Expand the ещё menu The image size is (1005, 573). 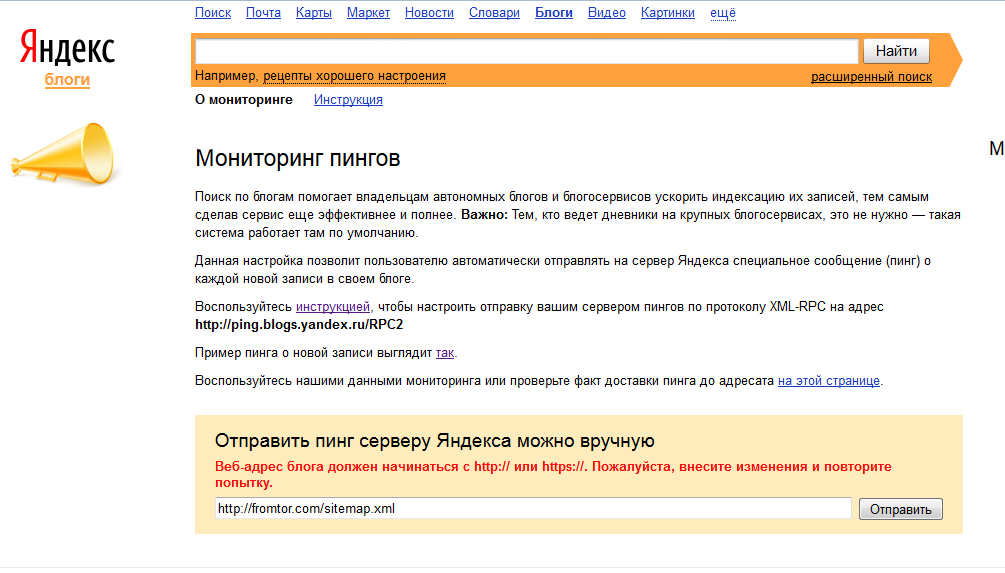[723, 13]
